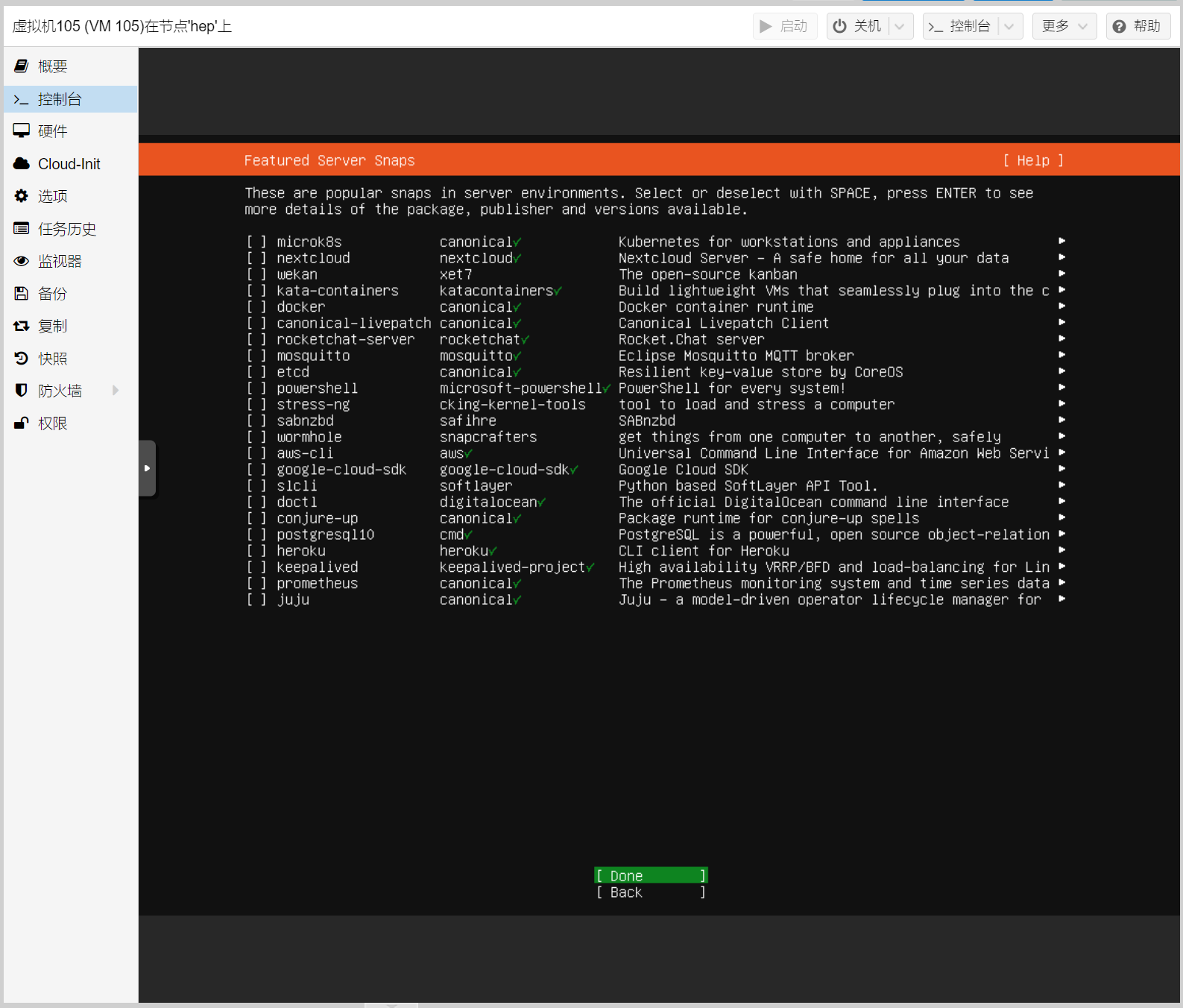The height and width of the screenshot is (1008, 1183).
Task: Expand details arrow for heroku row
Action: click(x=1061, y=549)
